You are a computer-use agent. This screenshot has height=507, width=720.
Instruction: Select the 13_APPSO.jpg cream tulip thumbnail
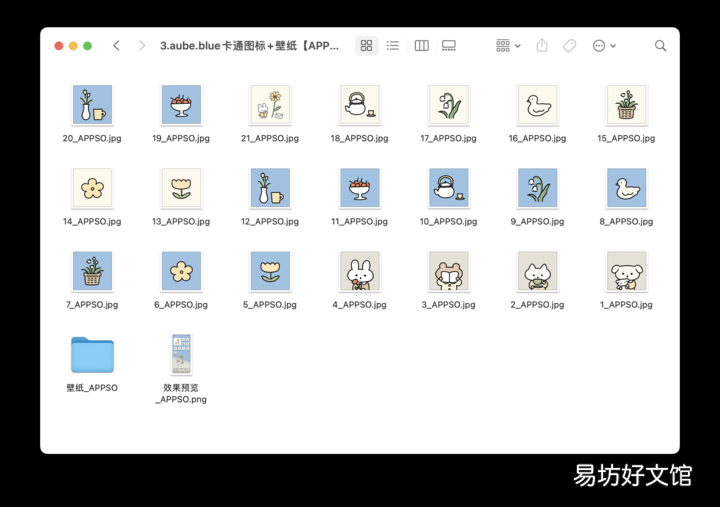pyautogui.click(x=181, y=188)
